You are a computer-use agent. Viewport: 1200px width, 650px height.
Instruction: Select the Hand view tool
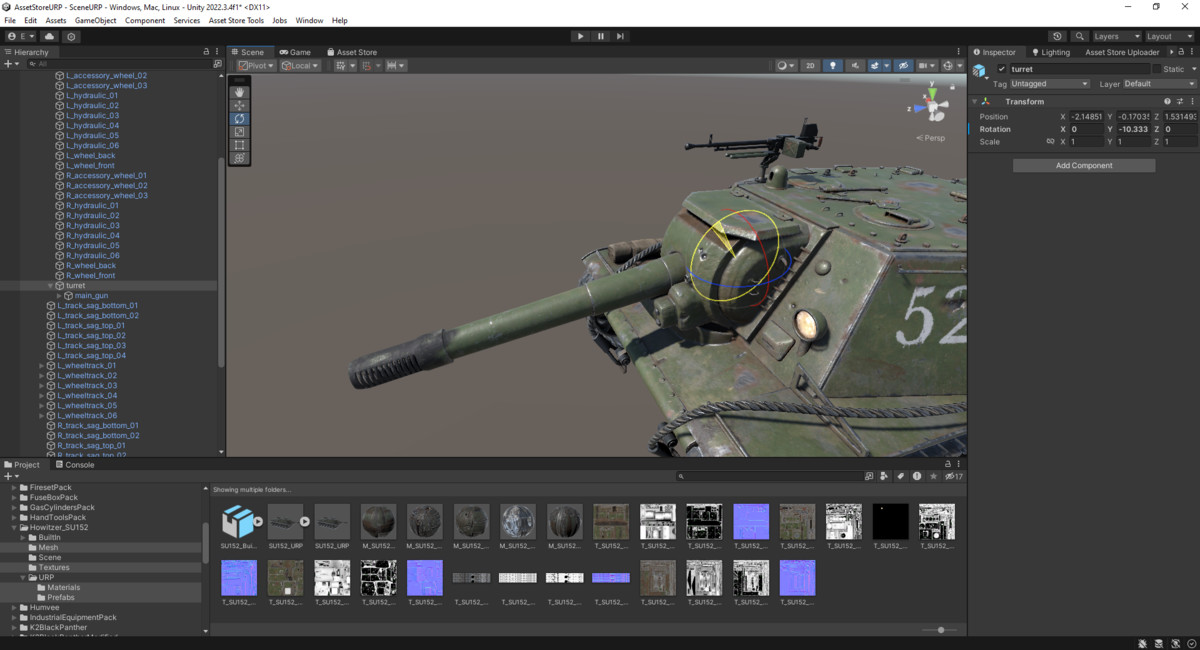point(239,92)
